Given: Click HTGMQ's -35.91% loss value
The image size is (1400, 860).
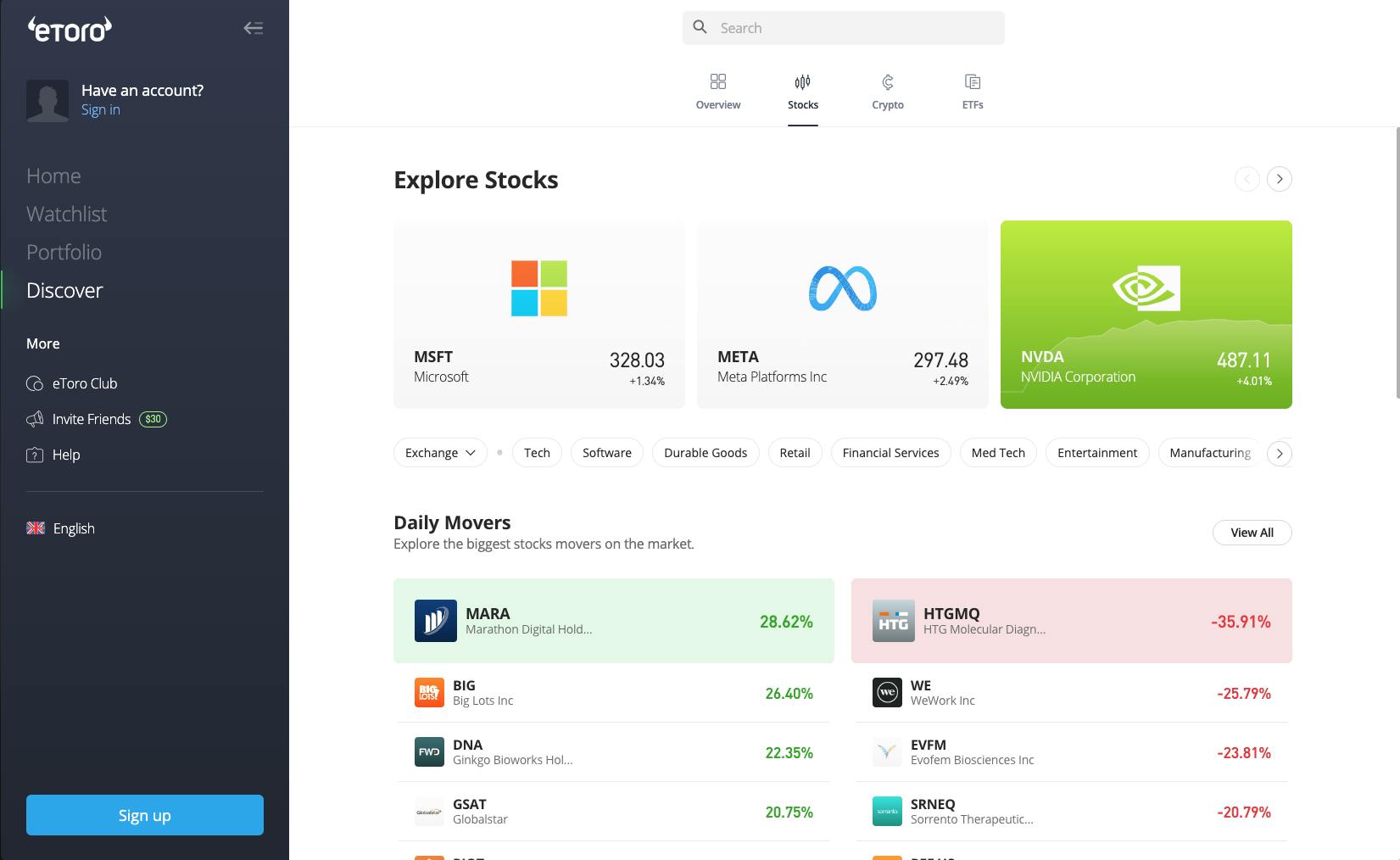Looking at the screenshot, I should tap(1241, 622).
